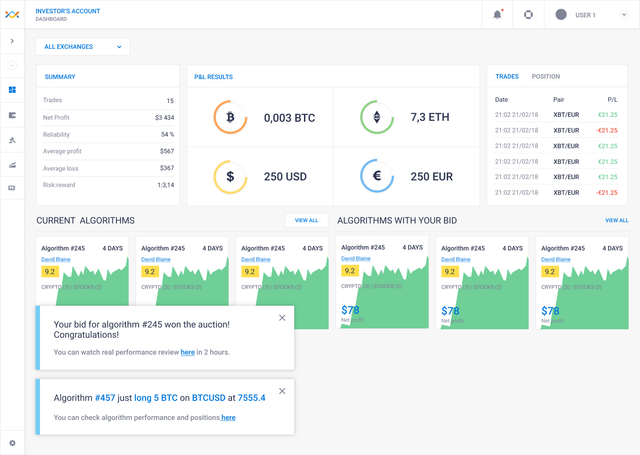This screenshot has width=640, height=455.
Task: Close the Algorithm #457 notification
Action: click(x=282, y=391)
